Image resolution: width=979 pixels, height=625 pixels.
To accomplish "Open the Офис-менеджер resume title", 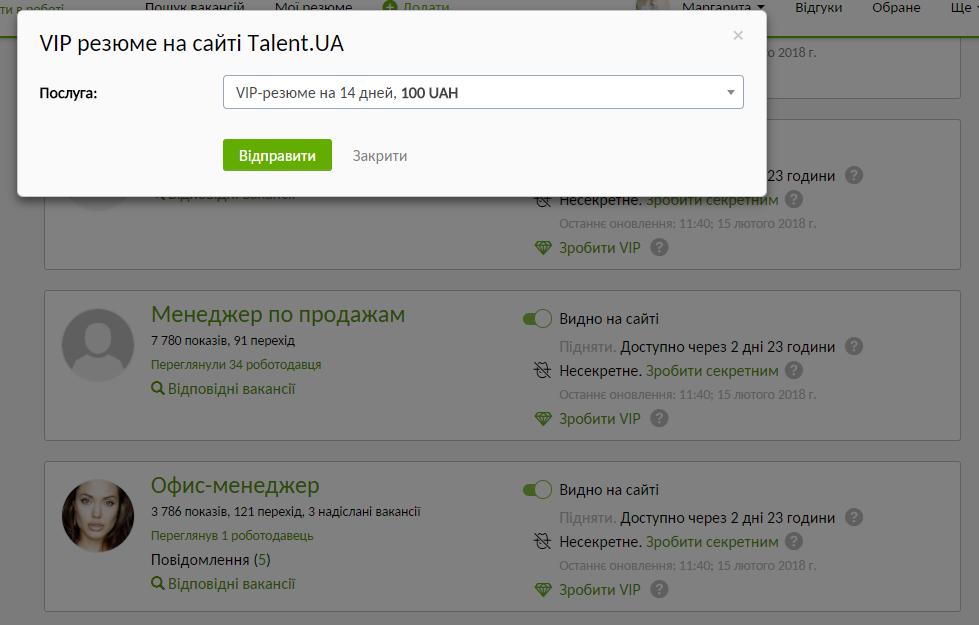I will click(x=235, y=485).
